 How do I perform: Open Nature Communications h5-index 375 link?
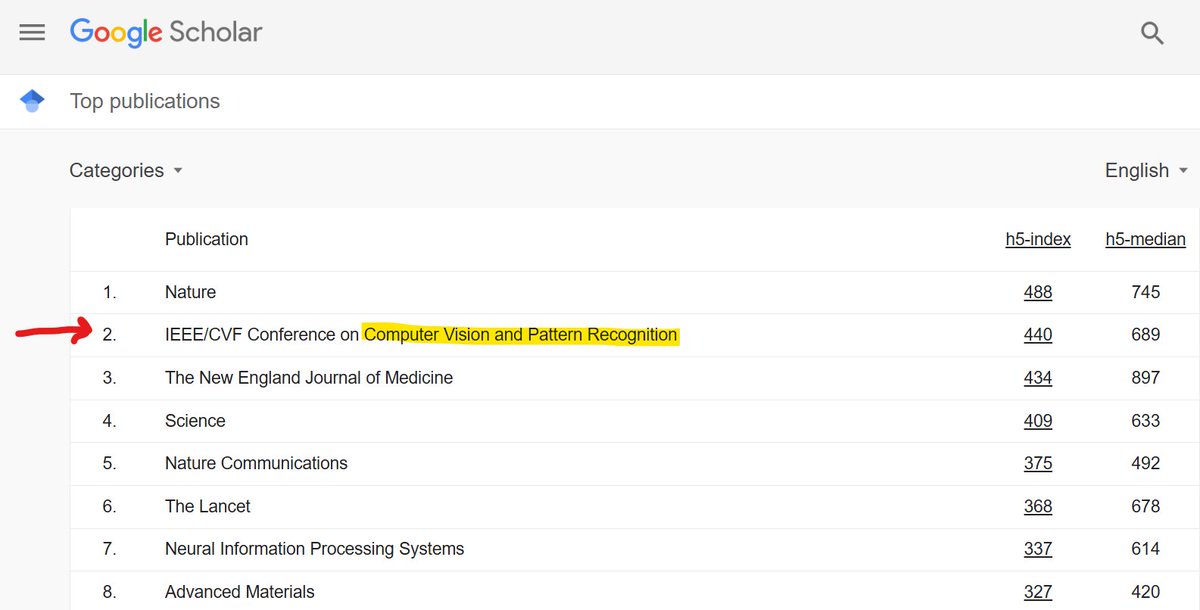coord(1038,464)
